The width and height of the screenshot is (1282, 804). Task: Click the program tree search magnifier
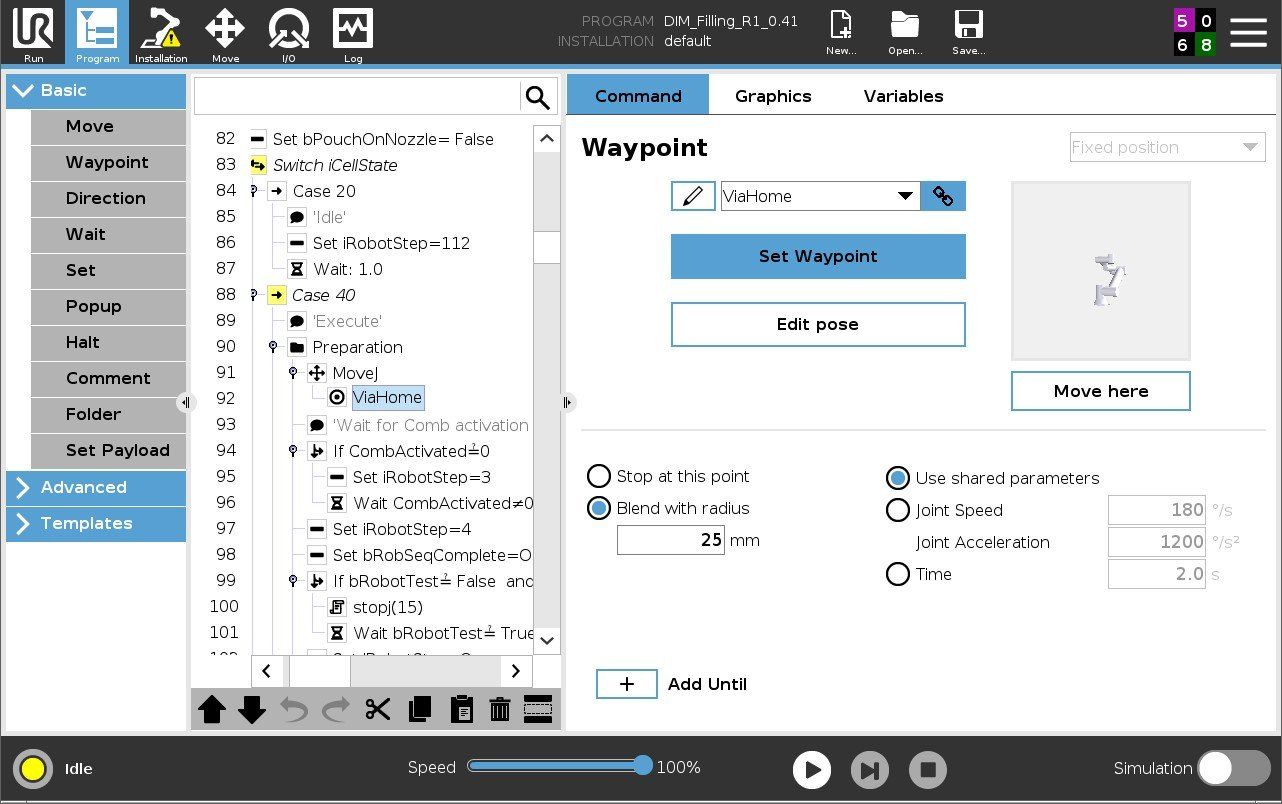(x=537, y=97)
